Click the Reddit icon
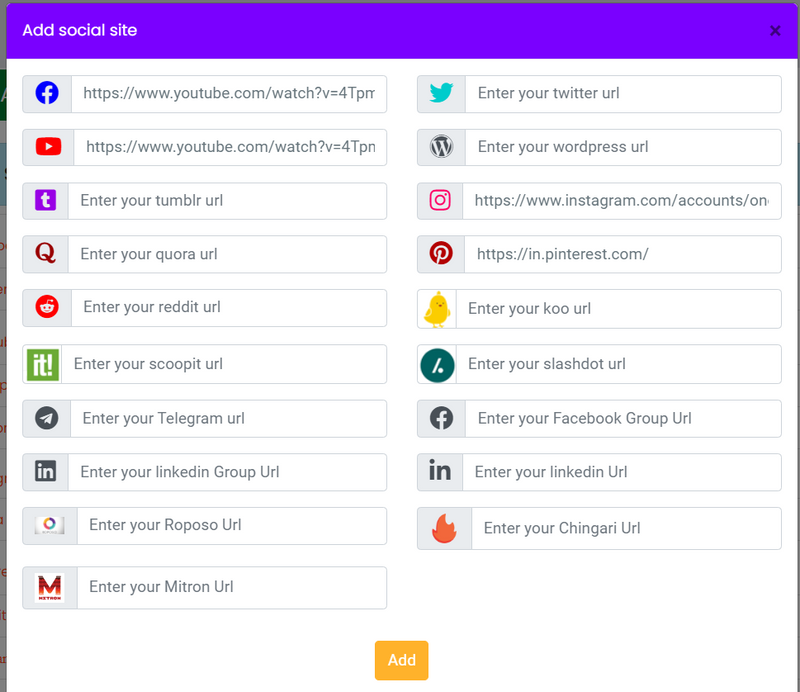This screenshot has width=800, height=692. (47, 307)
